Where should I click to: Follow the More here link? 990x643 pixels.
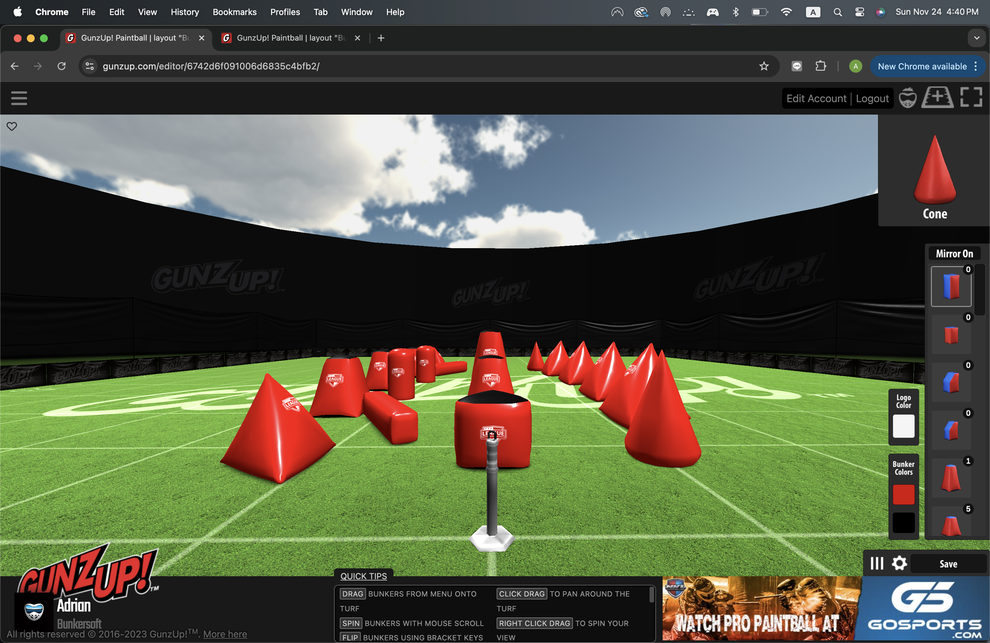click(225, 634)
